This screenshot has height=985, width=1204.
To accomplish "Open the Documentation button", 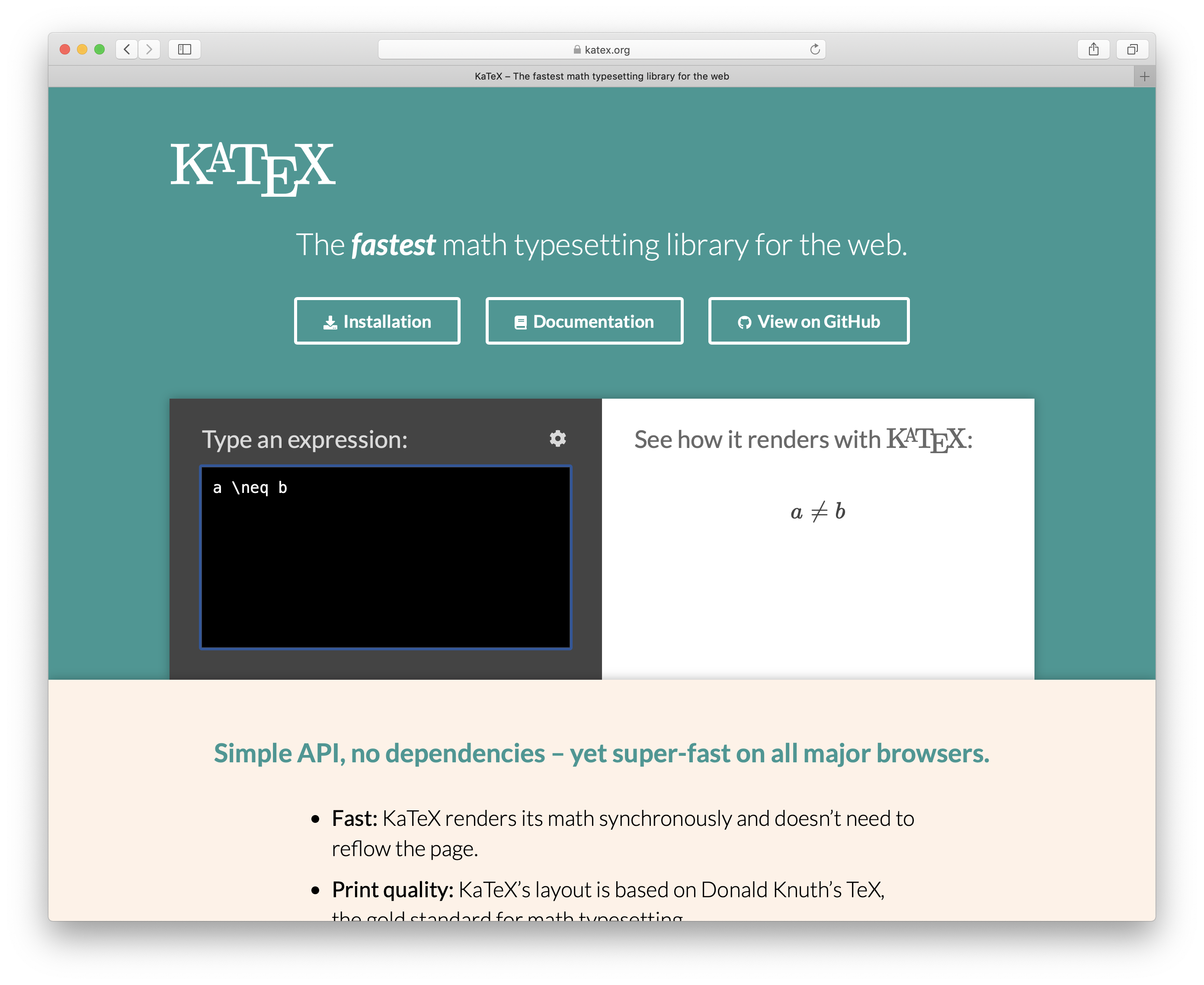I will click(x=584, y=321).
